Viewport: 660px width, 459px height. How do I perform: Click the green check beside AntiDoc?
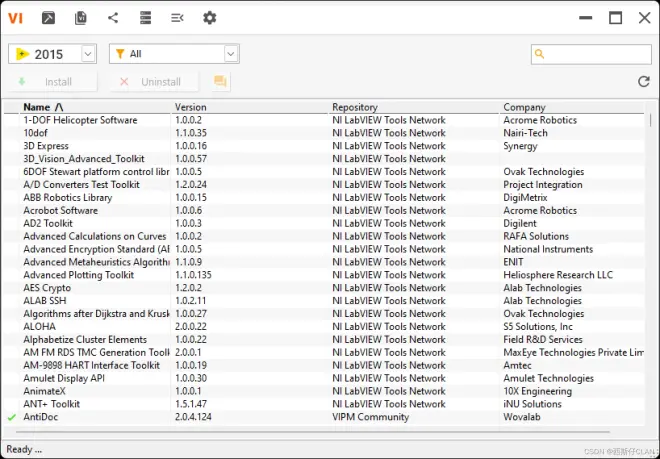(12, 417)
